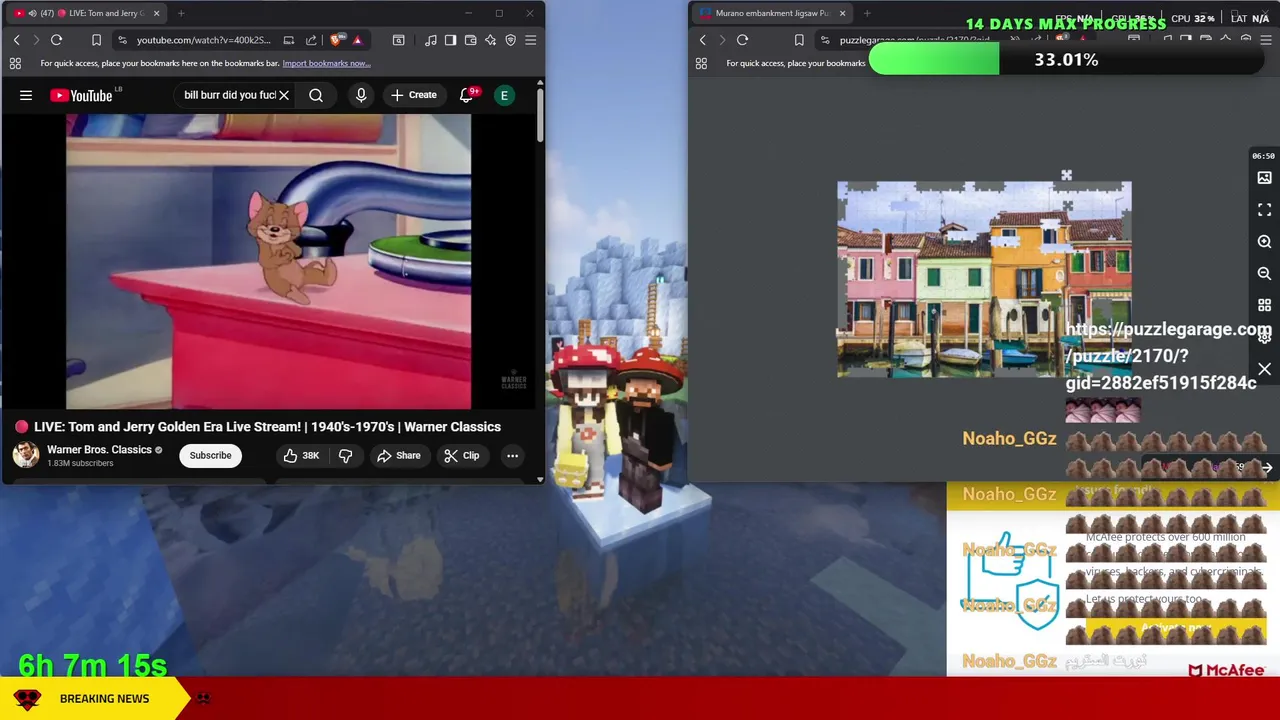The image size is (1280, 720).
Task: Click Import bookmarks now link
Action: pyautogui.click(x=326, y=63)
